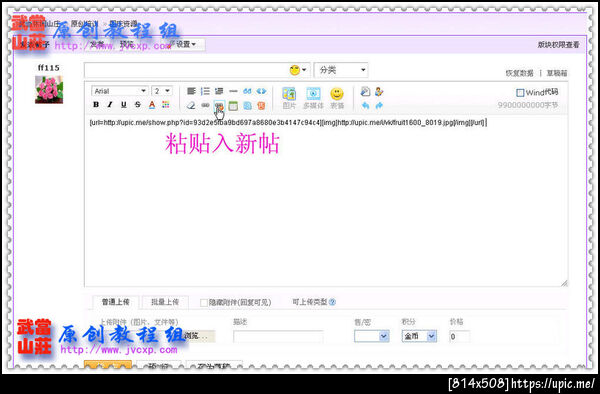Open the 多媒体 multimedia insert tool
This screenshot has width=600, height=394.
(x=313, y=98)
